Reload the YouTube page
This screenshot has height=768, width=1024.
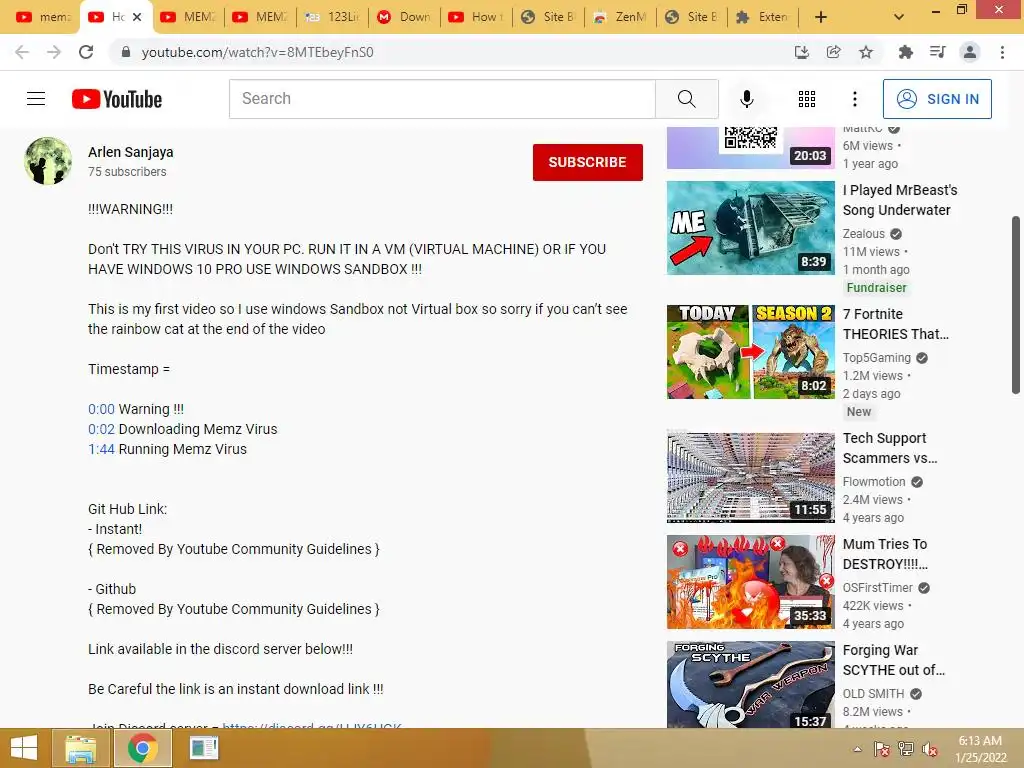click(x=86, y=52)
